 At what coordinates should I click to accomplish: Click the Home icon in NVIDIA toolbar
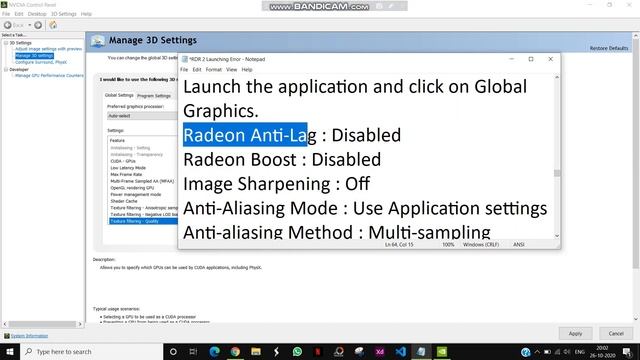pos(53,25)
